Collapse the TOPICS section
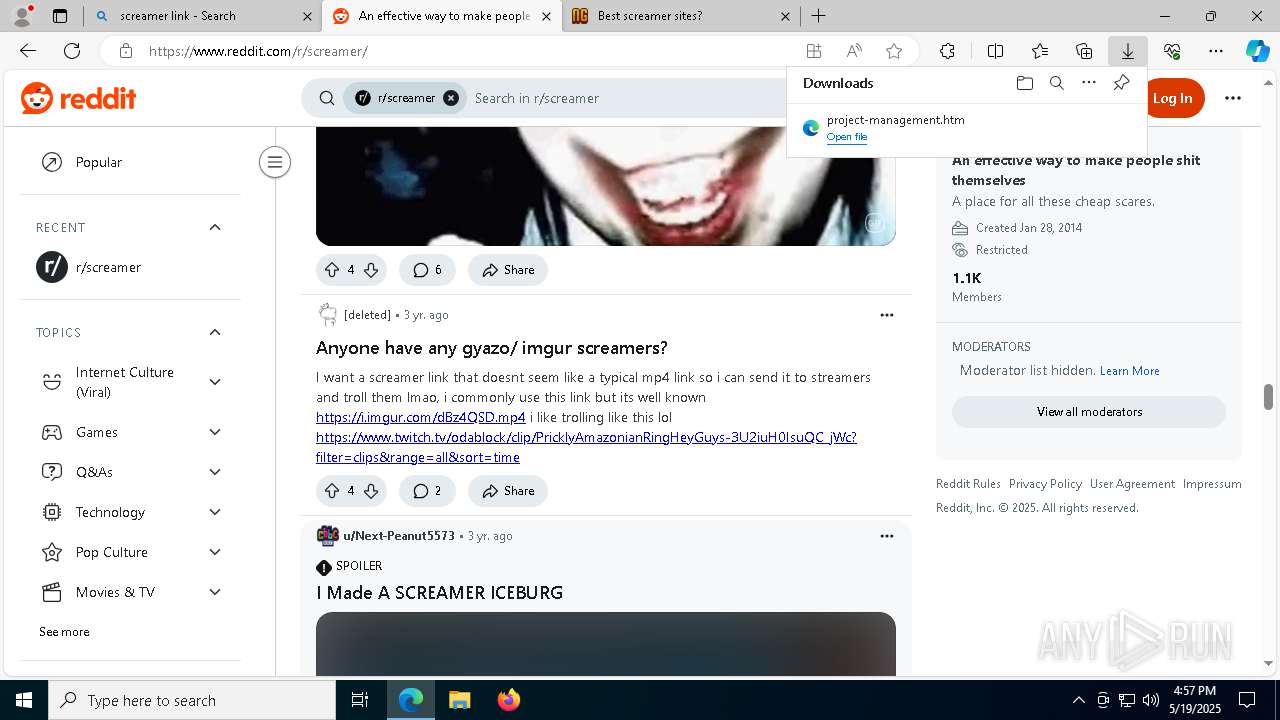Screen dimensions: 1280x720 [215, 332]
